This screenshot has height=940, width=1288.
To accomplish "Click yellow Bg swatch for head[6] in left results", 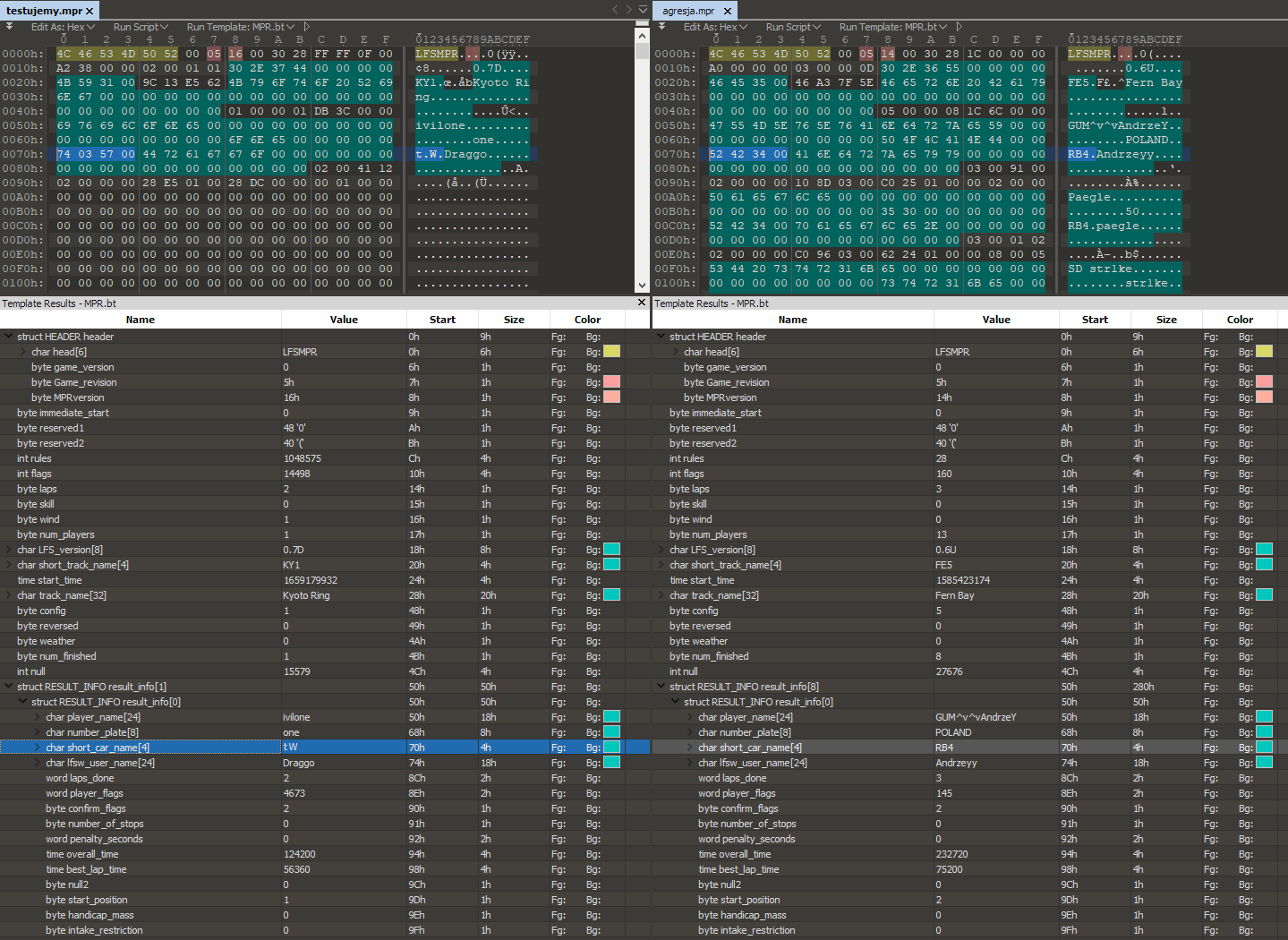I will click(612, 352).
